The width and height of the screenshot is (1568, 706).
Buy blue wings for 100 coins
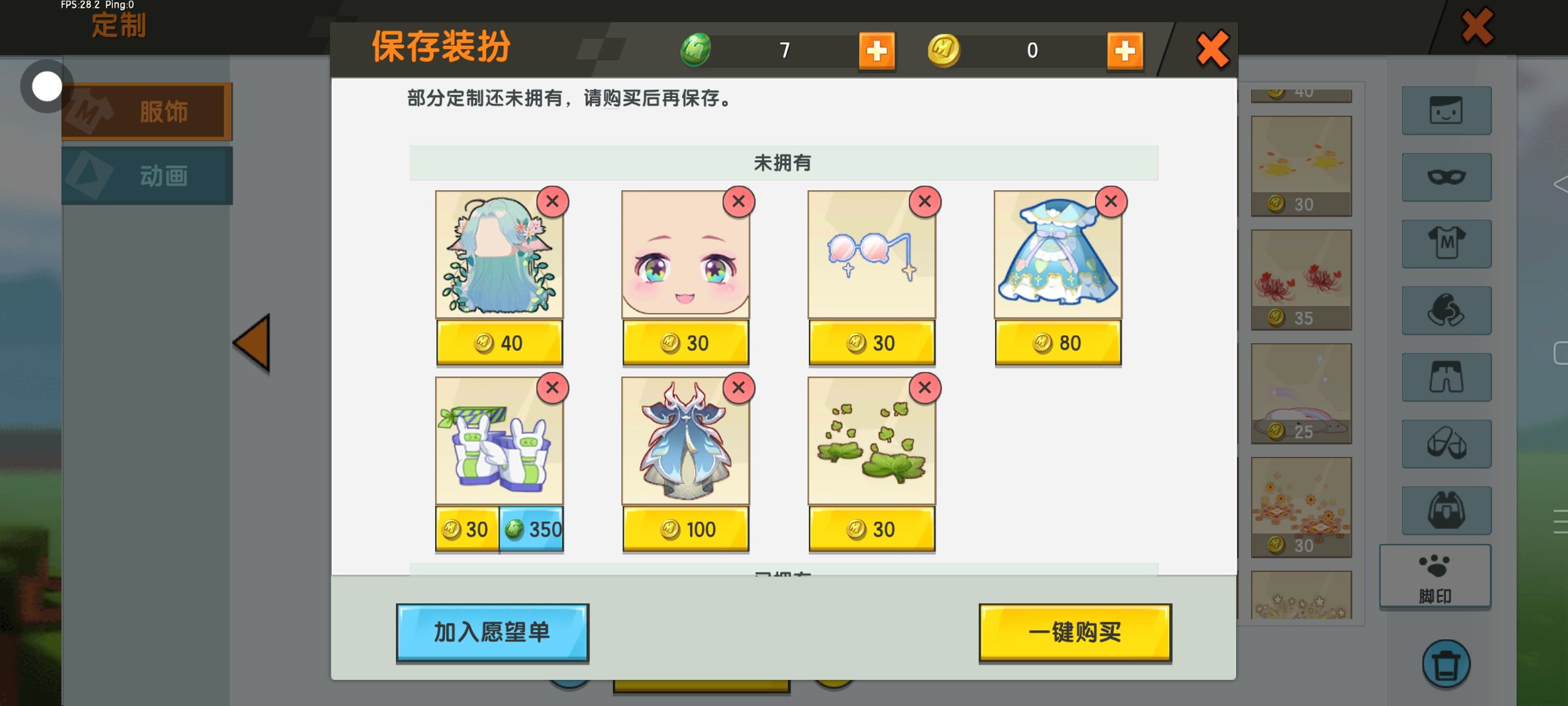(x=685, y=529)
